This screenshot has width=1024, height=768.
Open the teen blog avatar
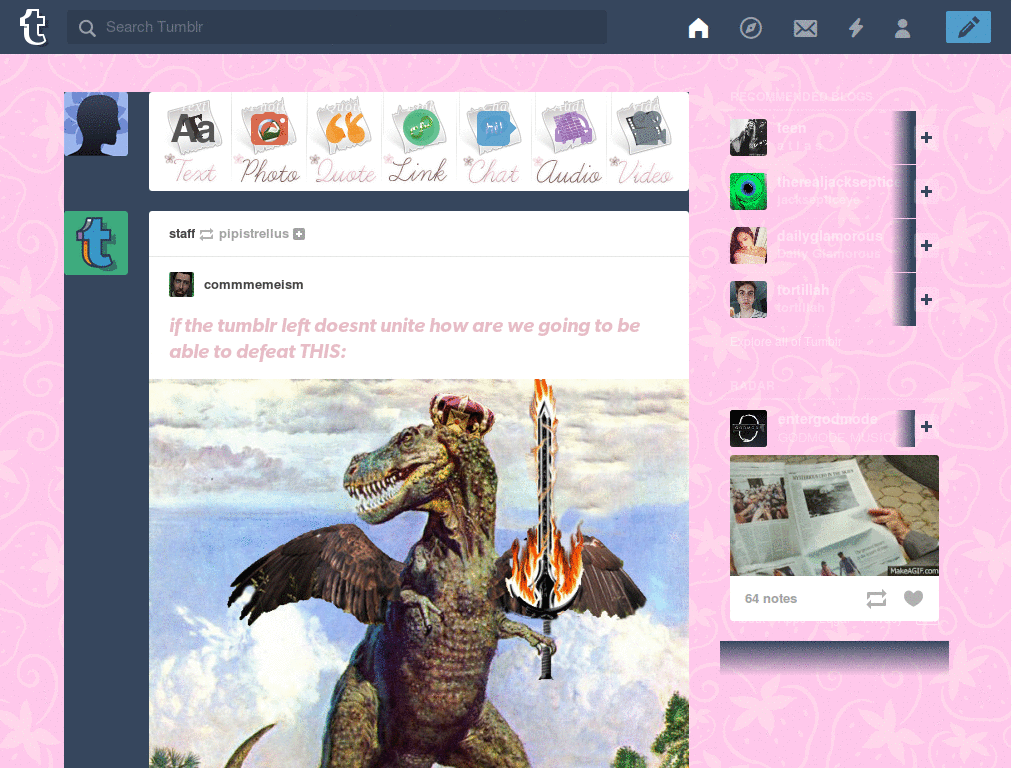tap(748, 137)
